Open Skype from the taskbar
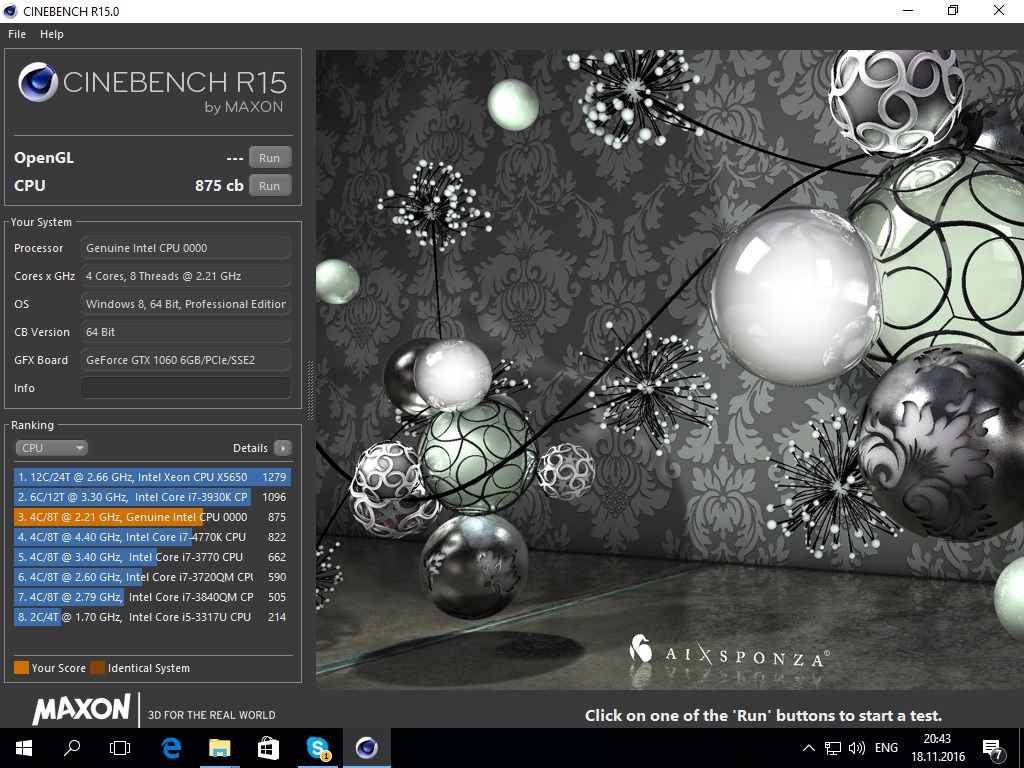This screenshot has height=768, width=1024. [x=318, y=748]
